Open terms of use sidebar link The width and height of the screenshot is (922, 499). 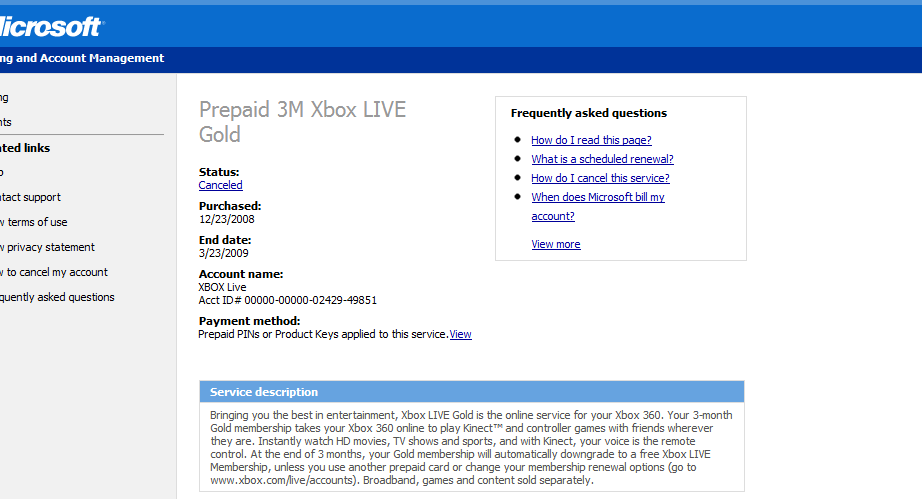[34, 222]
